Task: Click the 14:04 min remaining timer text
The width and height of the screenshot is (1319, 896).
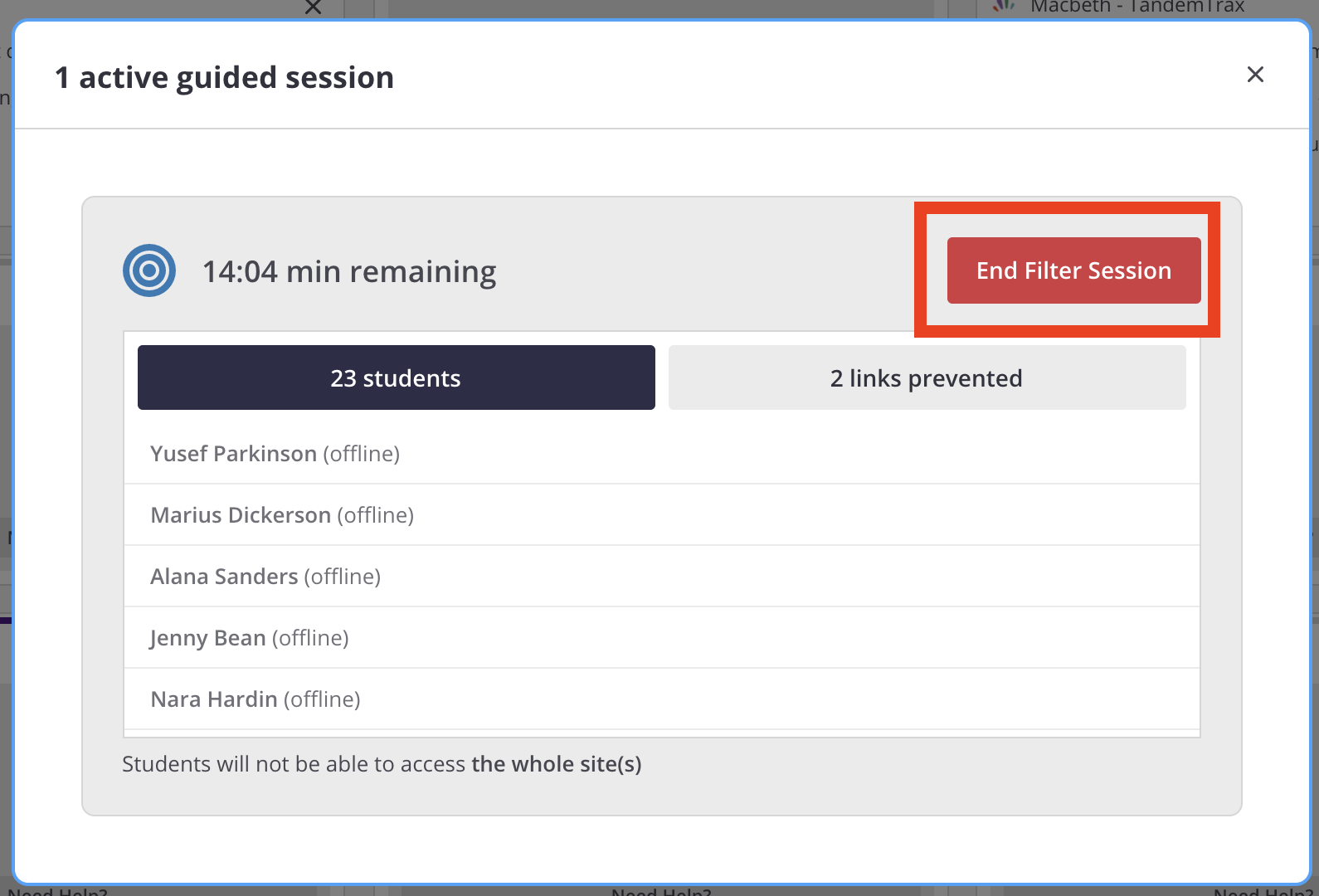Action: tap(349, 271)
